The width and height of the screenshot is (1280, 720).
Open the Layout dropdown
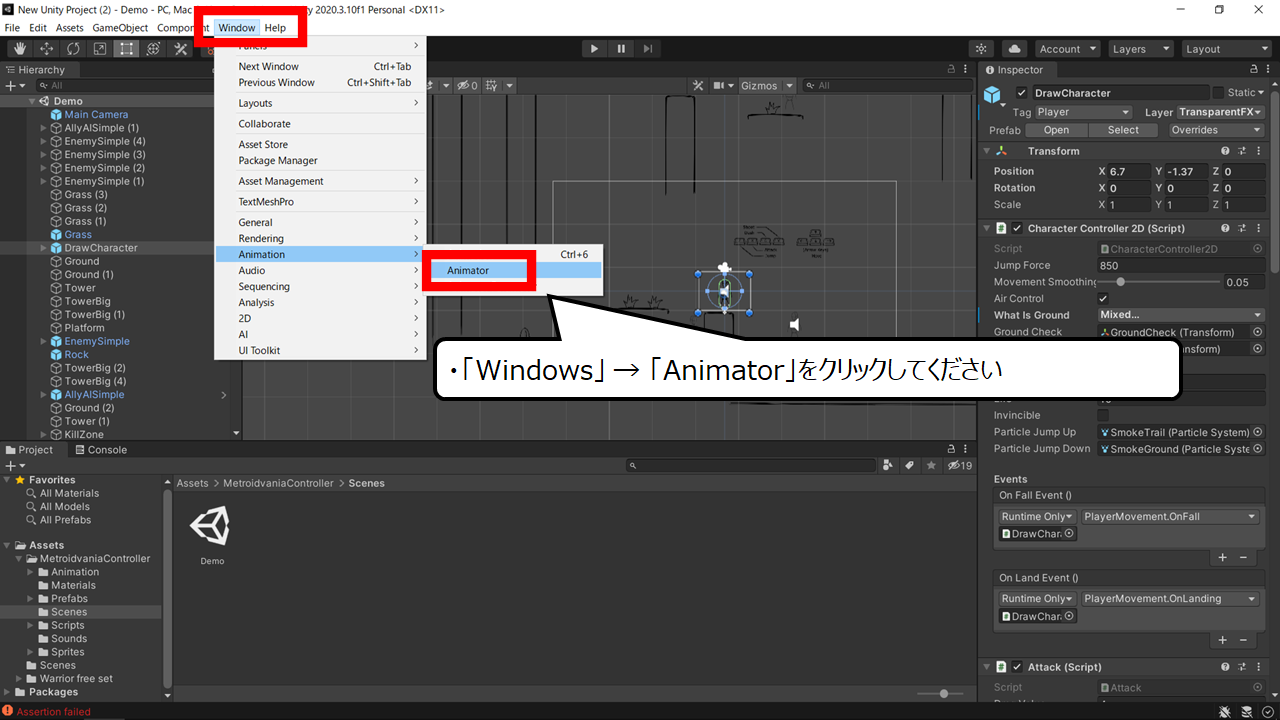tap(1225, 49)
